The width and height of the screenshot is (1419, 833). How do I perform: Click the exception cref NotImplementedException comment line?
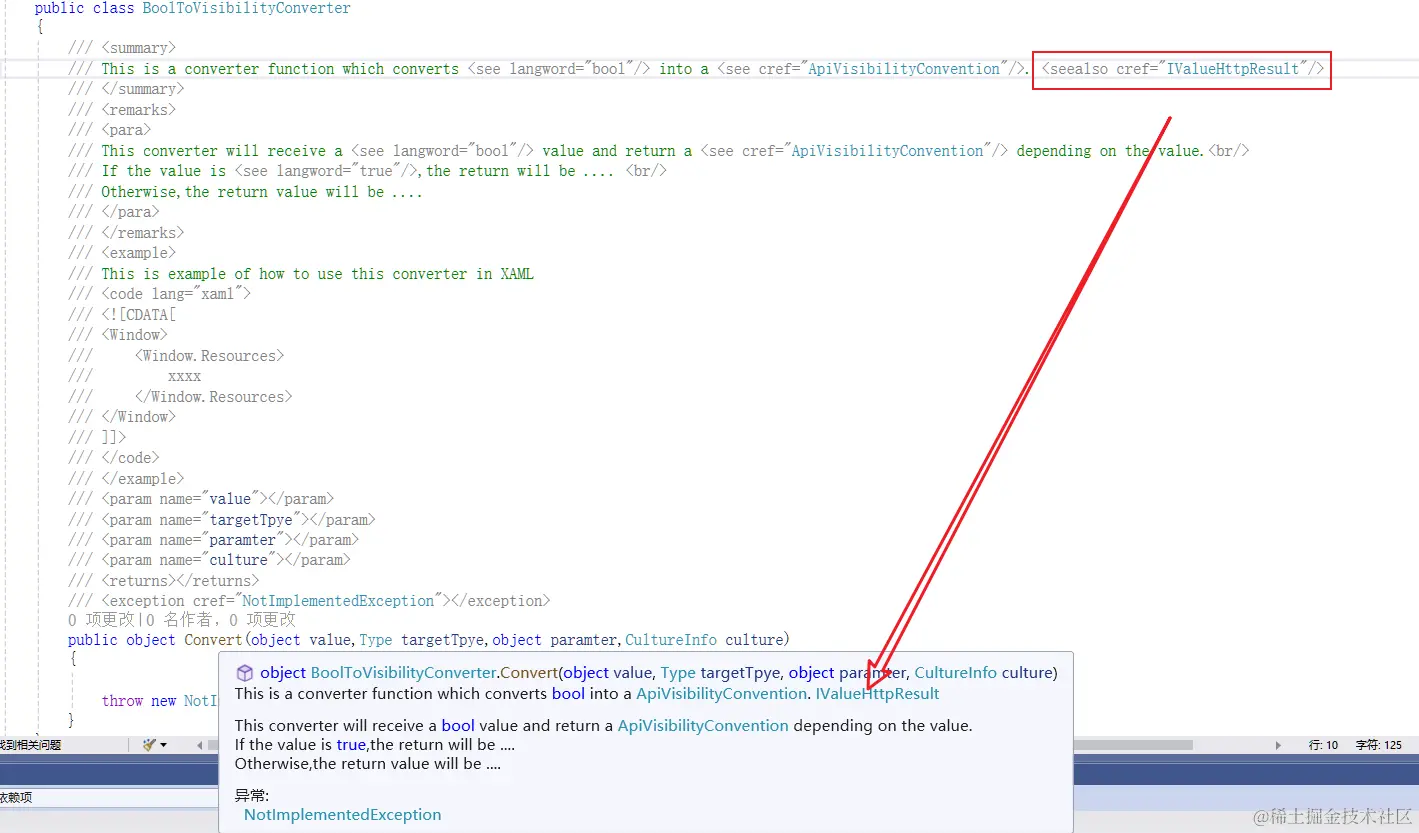pos(309,601)
